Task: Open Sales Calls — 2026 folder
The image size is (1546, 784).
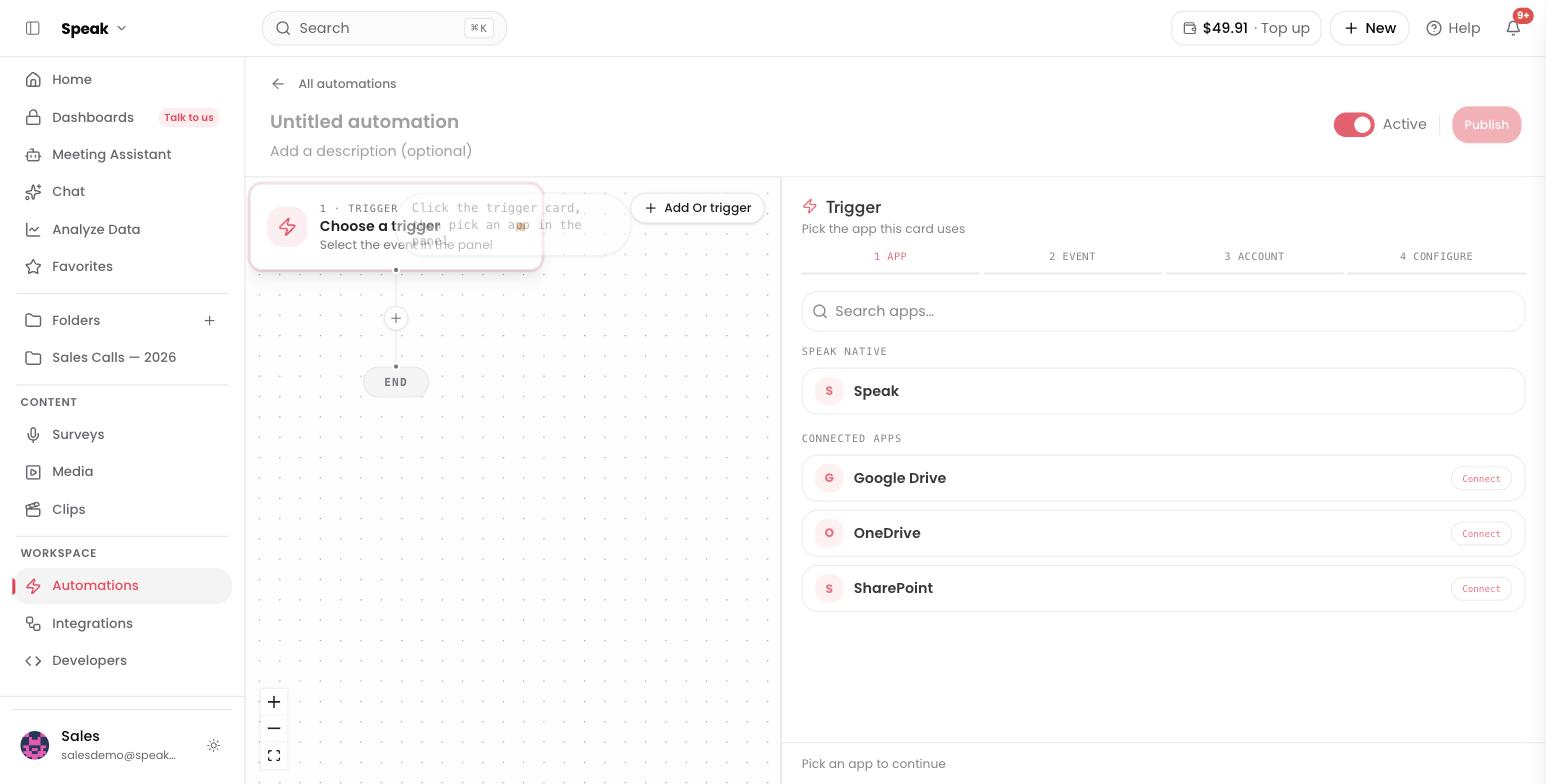Action: (x=122, y=357)
